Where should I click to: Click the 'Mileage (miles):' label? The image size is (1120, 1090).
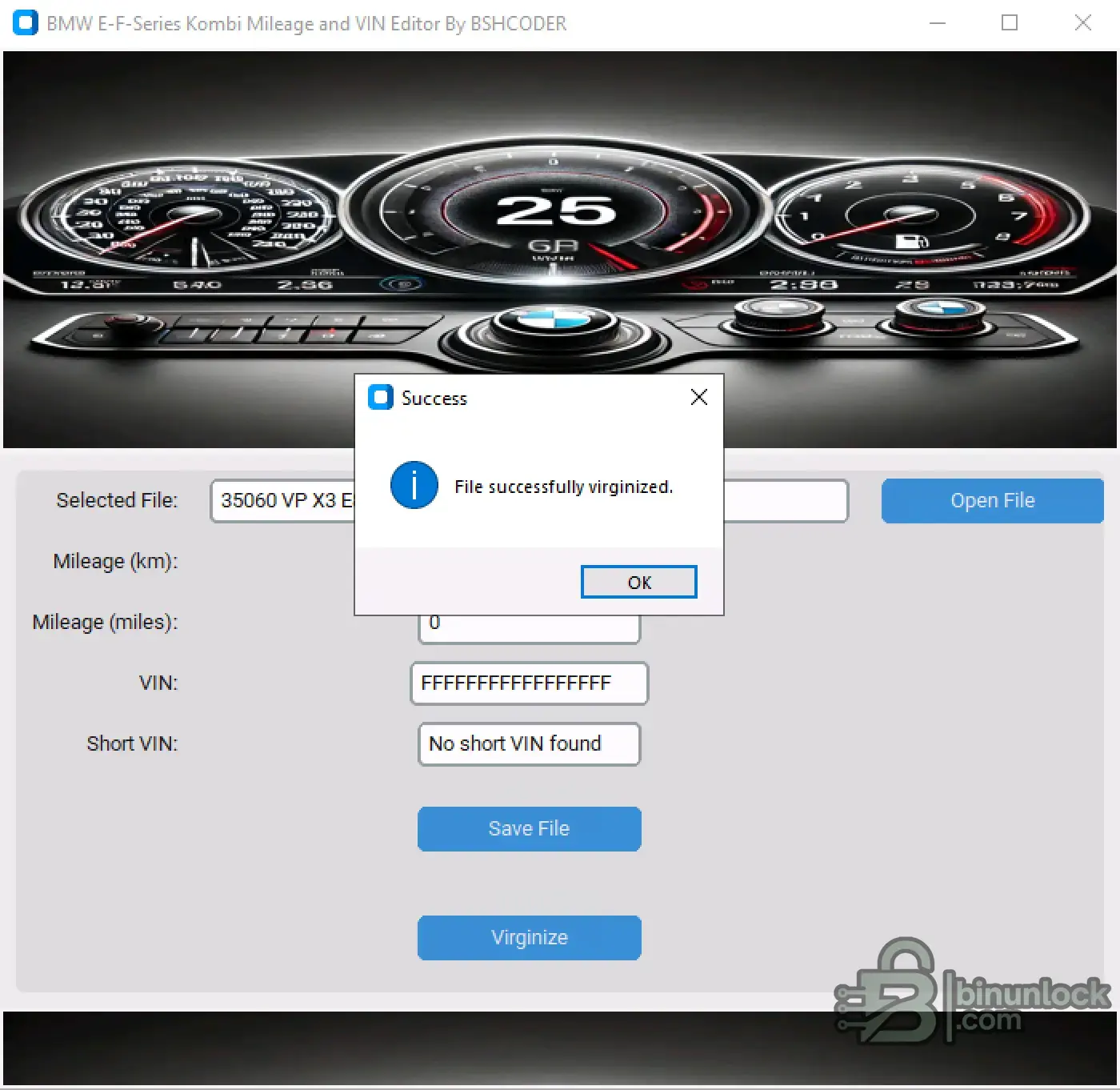click(x=105, y=622)
